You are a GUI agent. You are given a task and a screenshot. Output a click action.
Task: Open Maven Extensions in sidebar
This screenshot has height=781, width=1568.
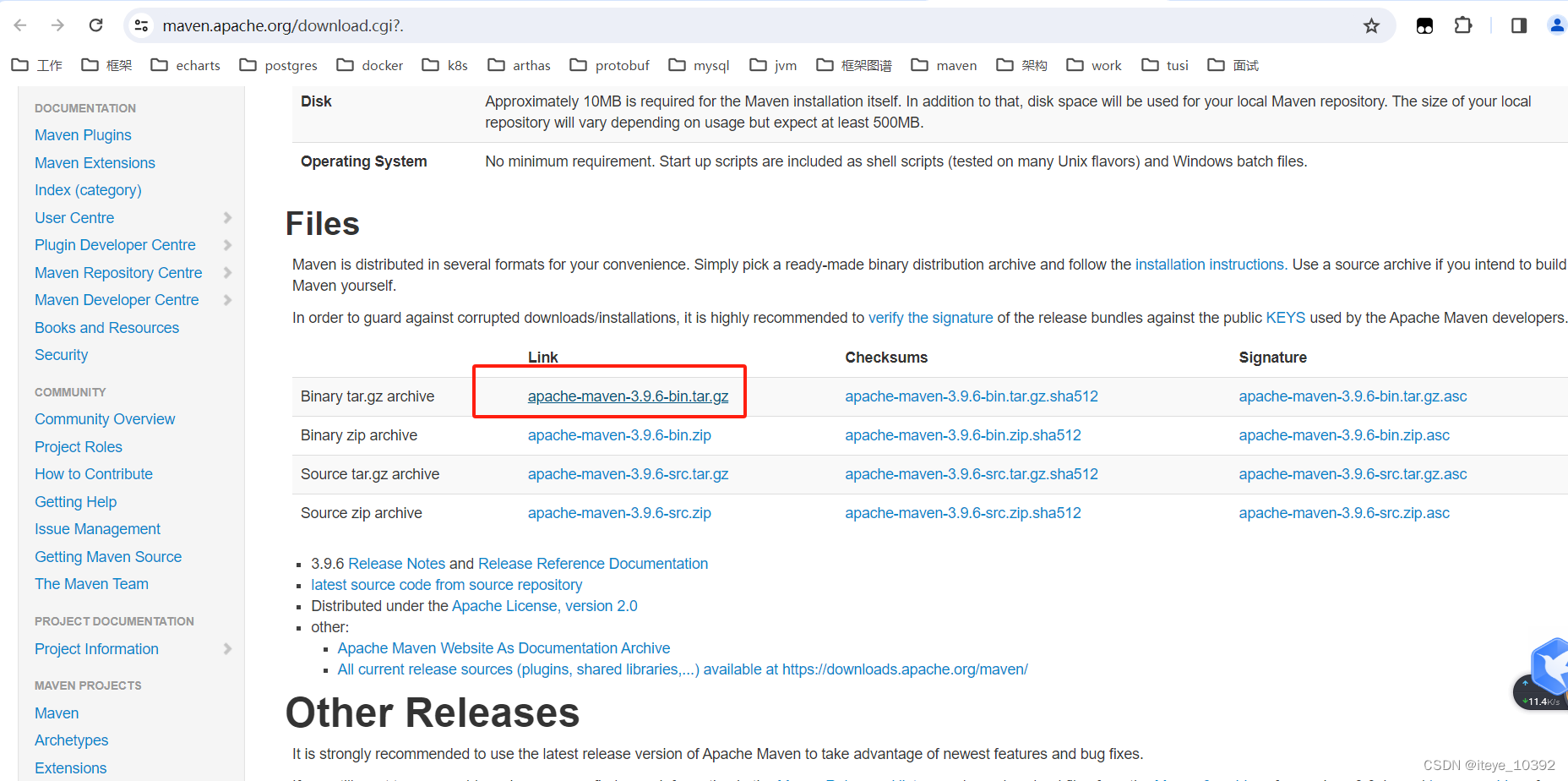coord(95,163)
